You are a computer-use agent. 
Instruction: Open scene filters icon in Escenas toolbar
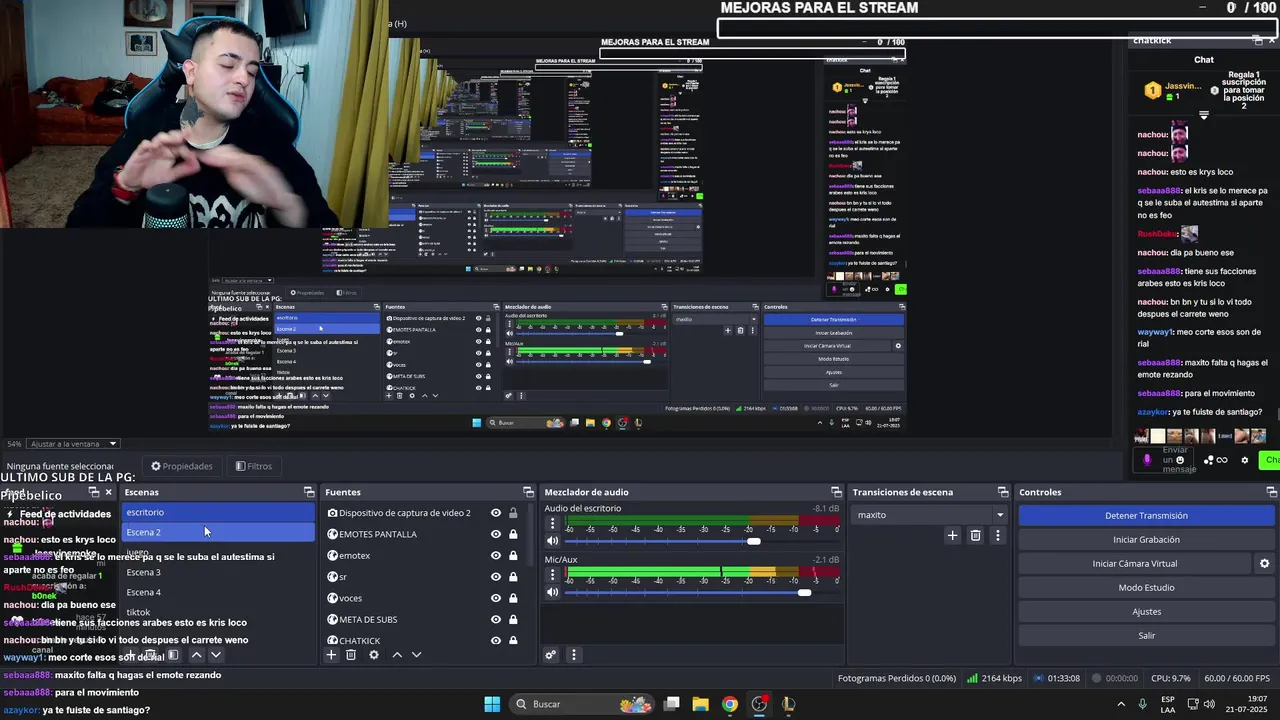pyautogui.click(x=173, y=655)
